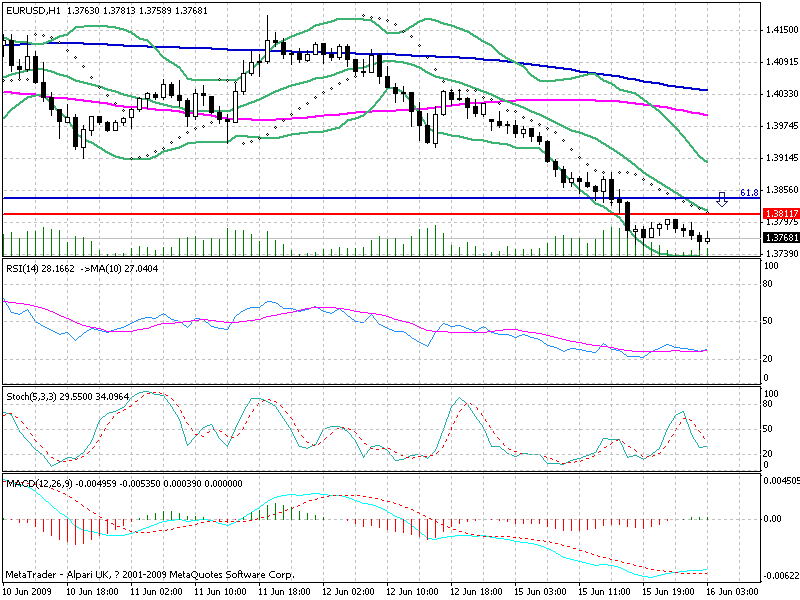Click the 15 Jun 11:00 time label

[605, 591]
